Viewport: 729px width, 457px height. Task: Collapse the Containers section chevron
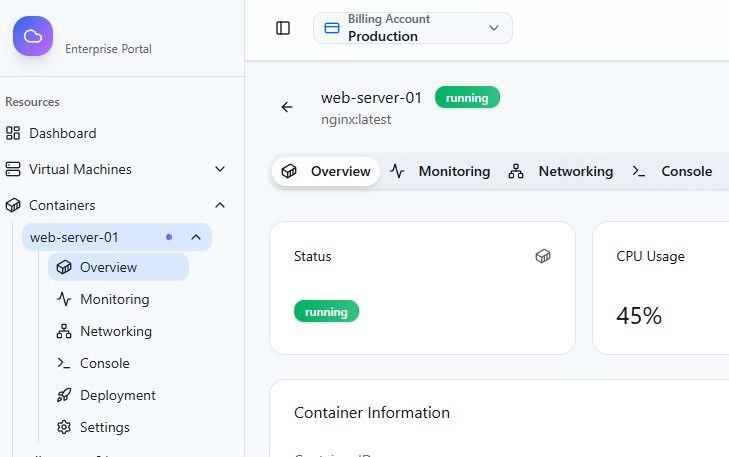pos(220,205)
